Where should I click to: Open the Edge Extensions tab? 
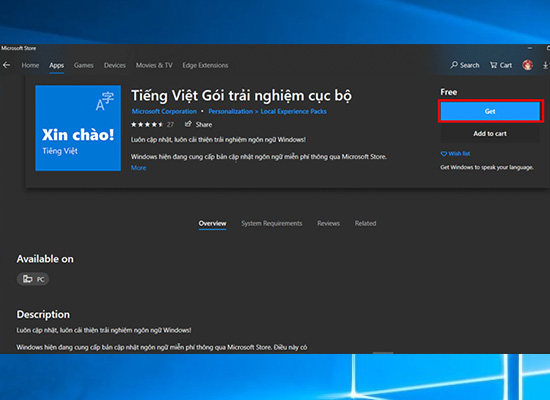205,65
